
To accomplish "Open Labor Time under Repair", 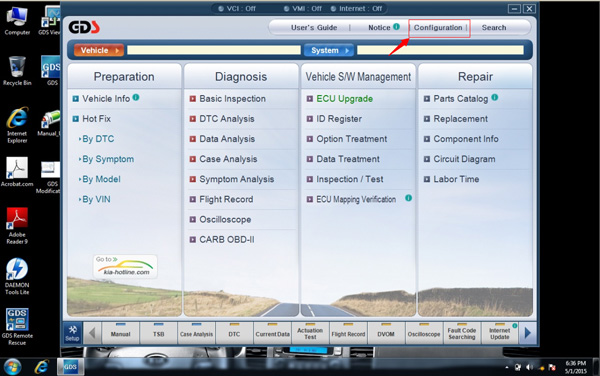I will (456, 179).
